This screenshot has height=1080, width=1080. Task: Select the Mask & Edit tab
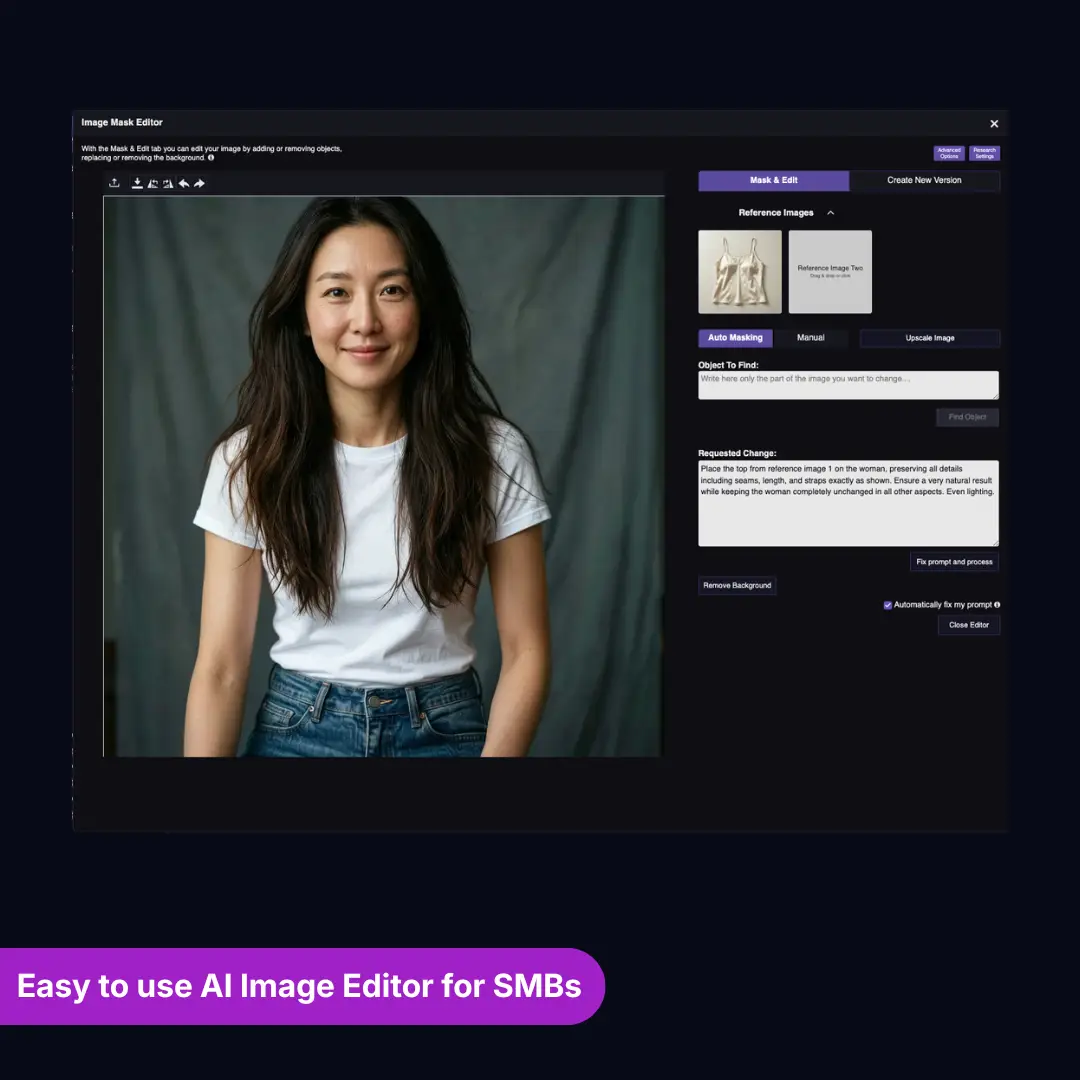click(x=773, y=181)
